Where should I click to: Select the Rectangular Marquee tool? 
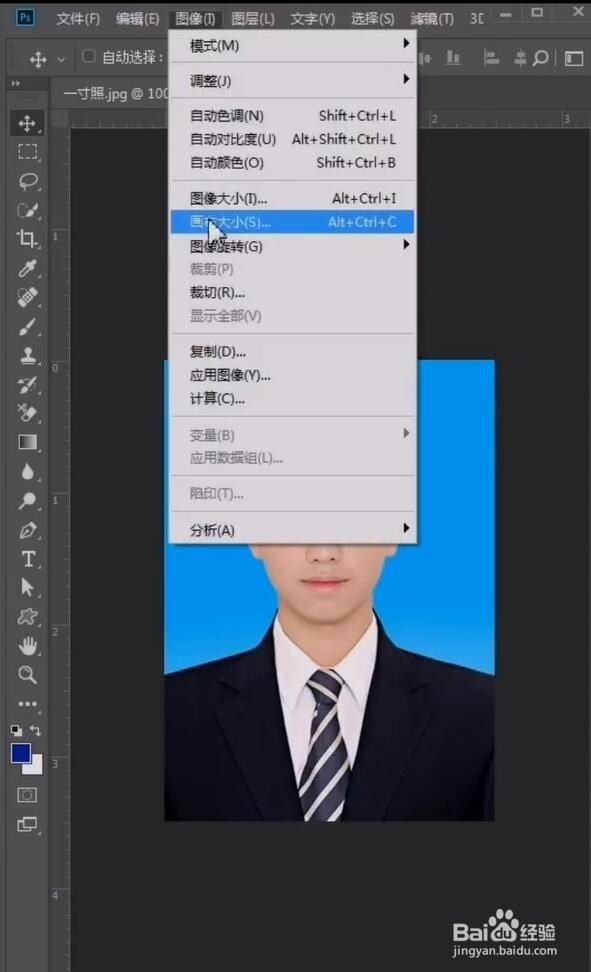pos(27,152)
